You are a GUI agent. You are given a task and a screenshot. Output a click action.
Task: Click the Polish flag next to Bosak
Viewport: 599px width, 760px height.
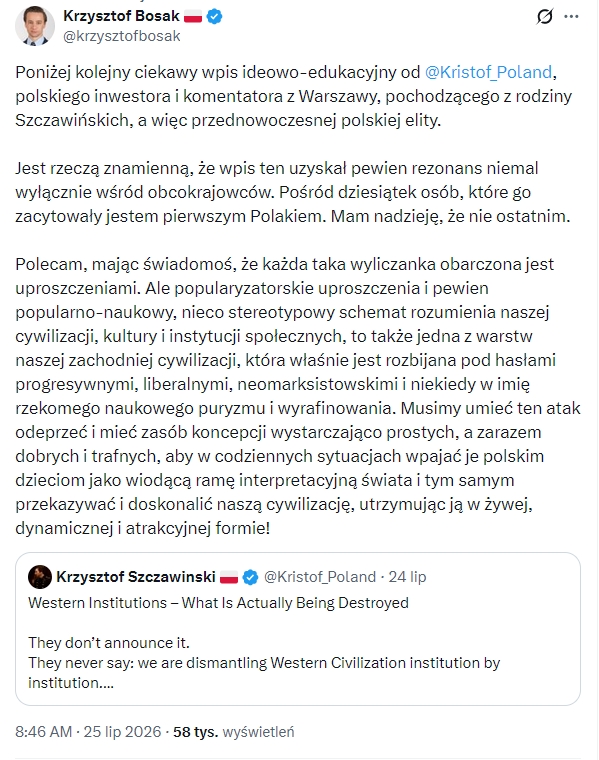pyautogui.click(x=192, y=16)
